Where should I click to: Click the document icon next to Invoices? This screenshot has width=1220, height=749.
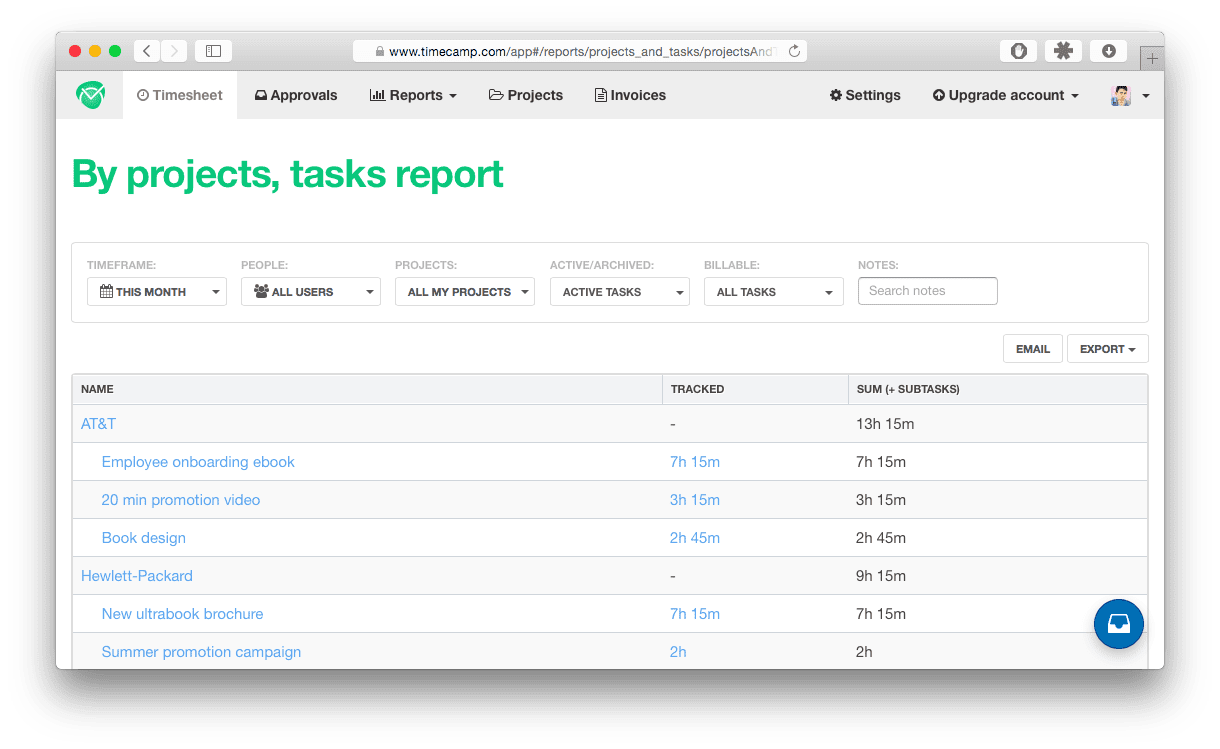(599, 94)
